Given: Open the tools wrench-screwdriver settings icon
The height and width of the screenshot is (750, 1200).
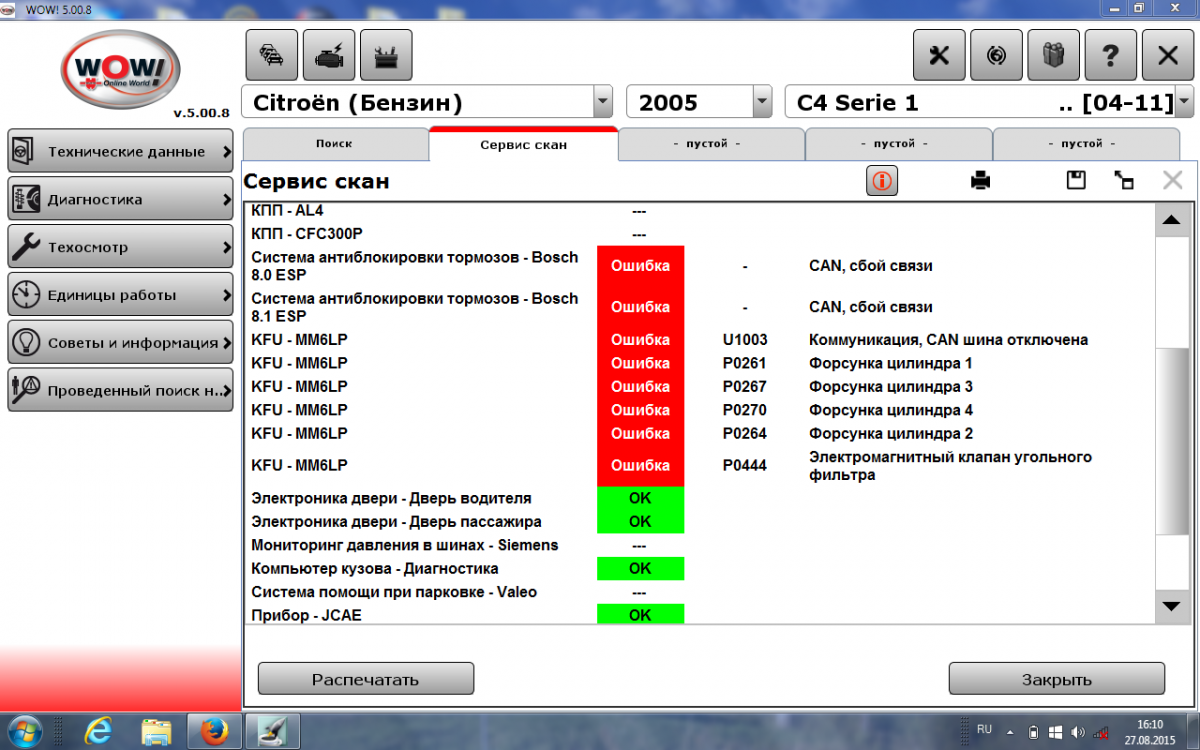Looking at the screenshot, I should (x=939, y=55).
